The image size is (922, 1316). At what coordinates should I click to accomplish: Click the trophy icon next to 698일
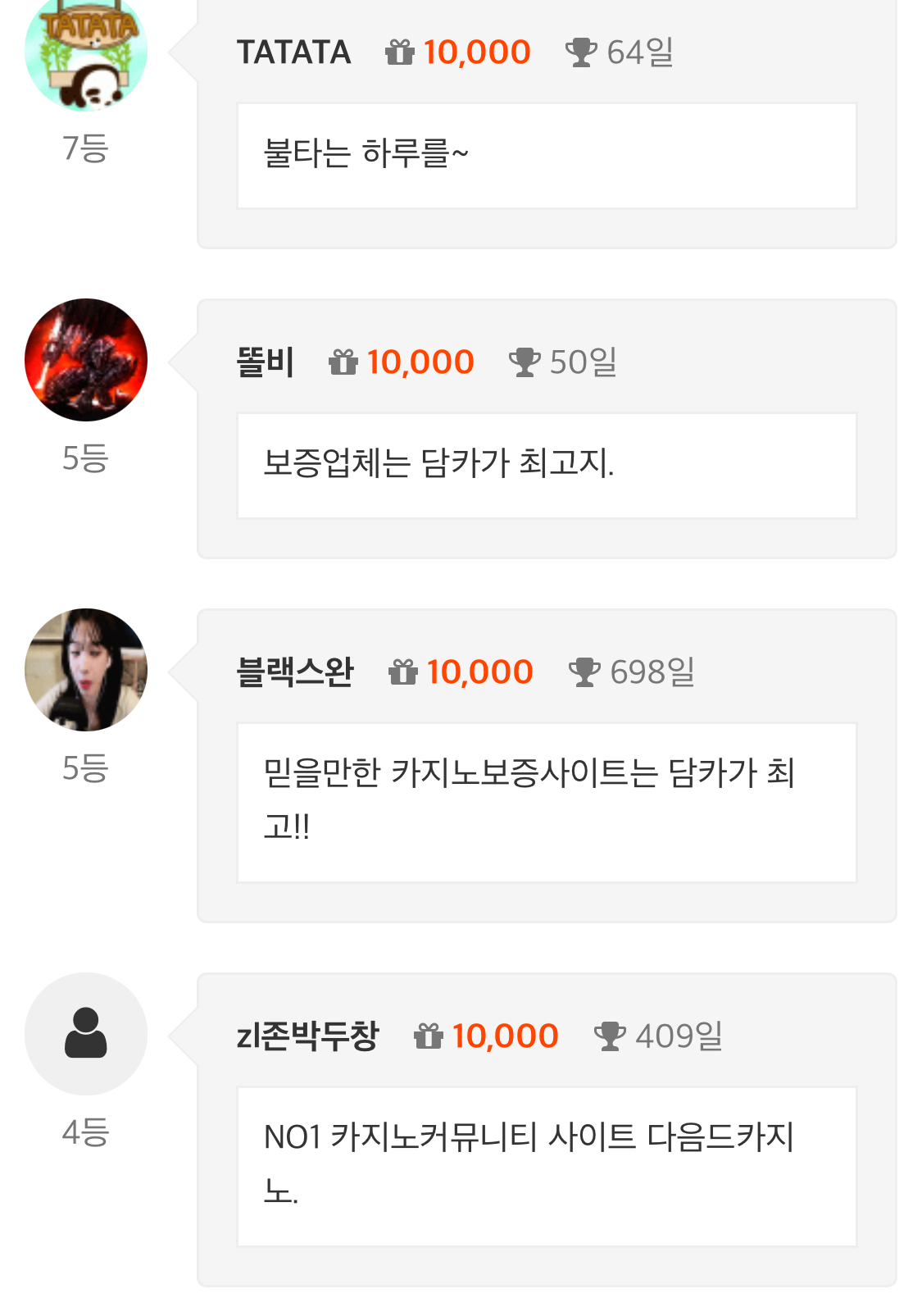pyautogui.click(x=584, y=672)
